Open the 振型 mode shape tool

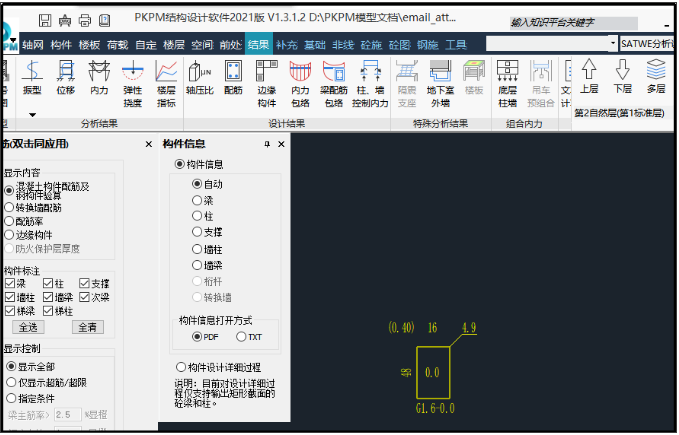[32, 78]
